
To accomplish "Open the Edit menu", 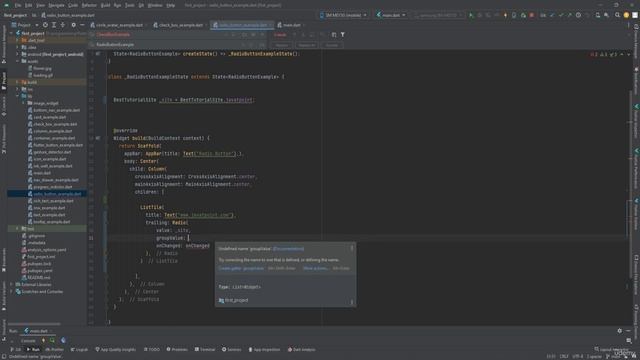I will coord(29,5).
